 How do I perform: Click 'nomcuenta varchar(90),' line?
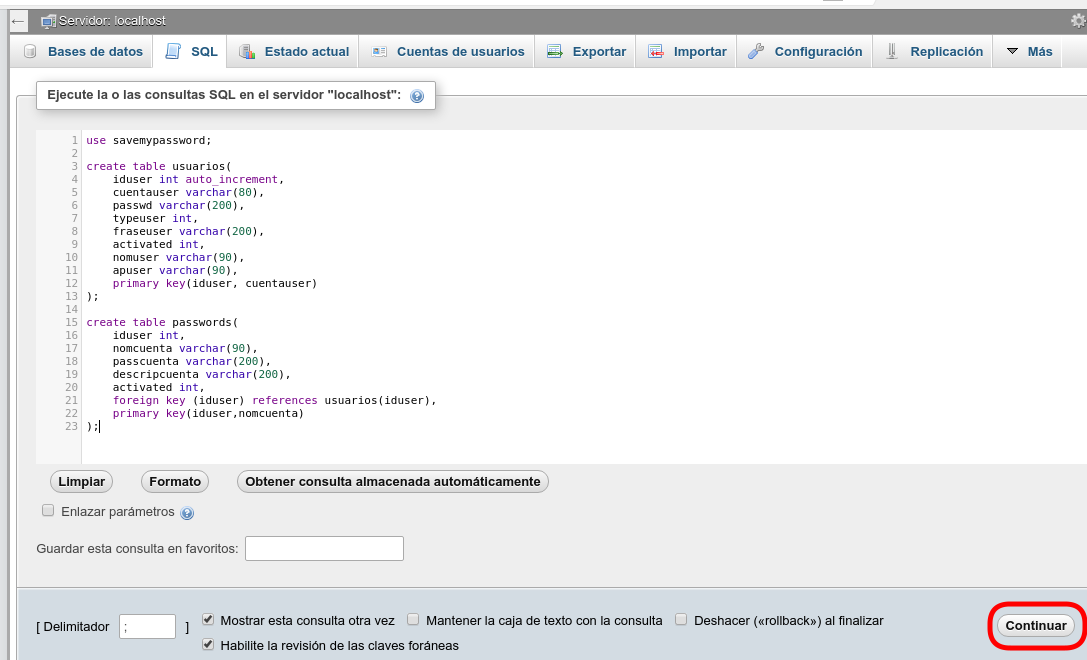[185, 349]
